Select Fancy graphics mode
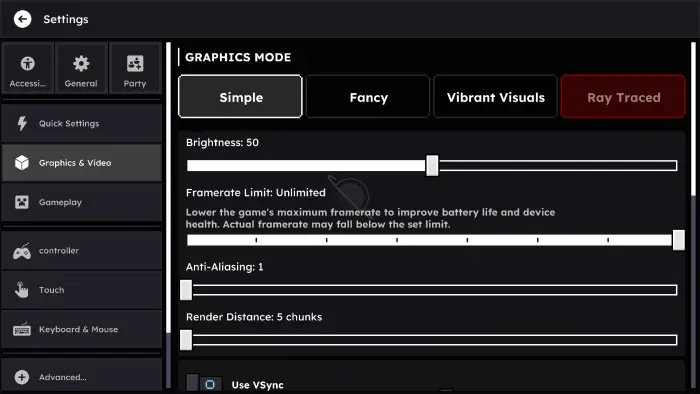The image size is (700, 394). tap(368, 96)
